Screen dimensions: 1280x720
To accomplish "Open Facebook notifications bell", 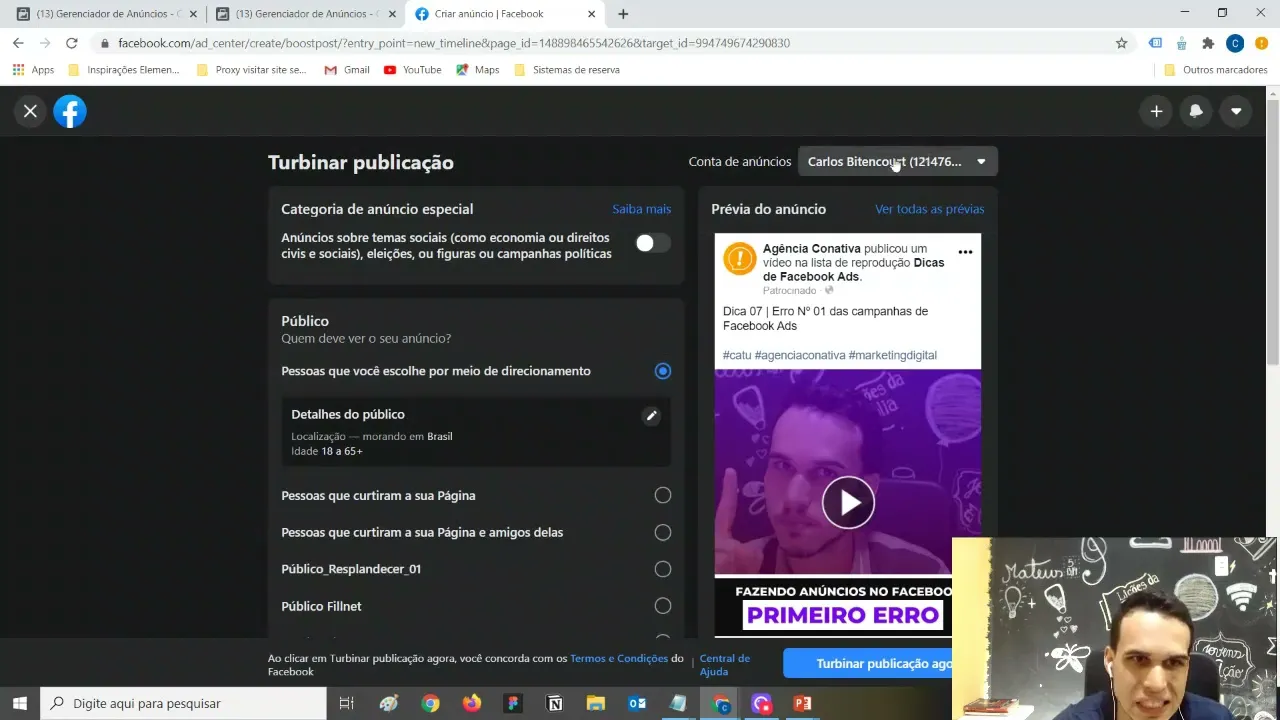I will tap(1196, 111).
